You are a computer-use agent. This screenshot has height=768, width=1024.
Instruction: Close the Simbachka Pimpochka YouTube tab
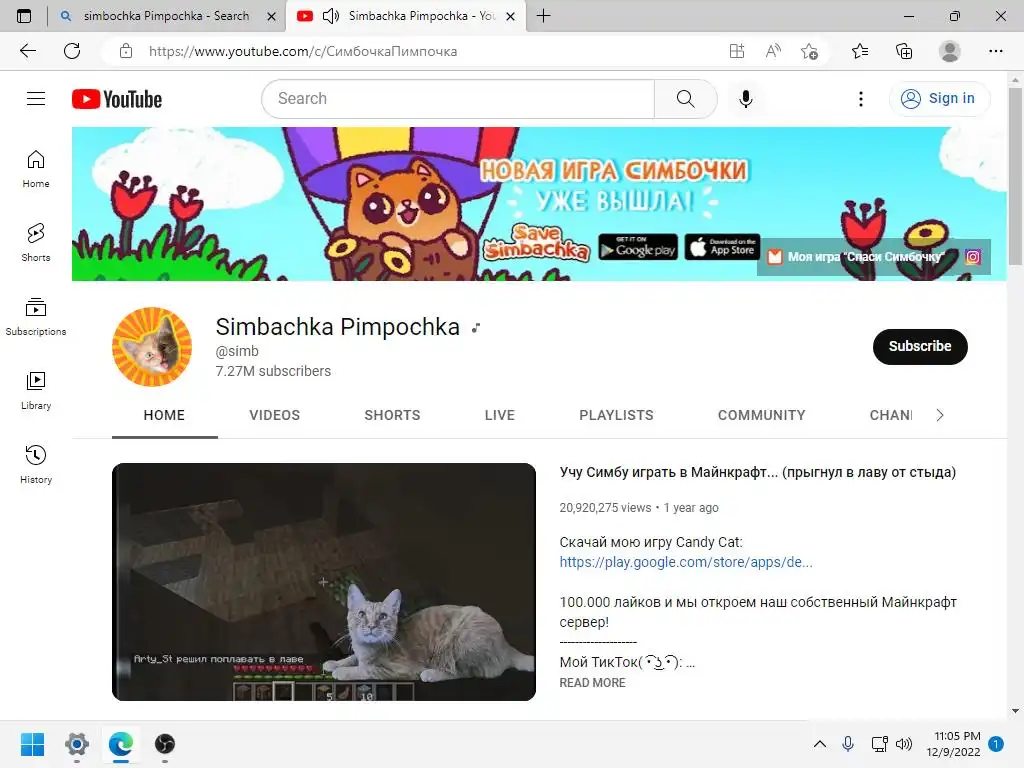coord(511,16)
